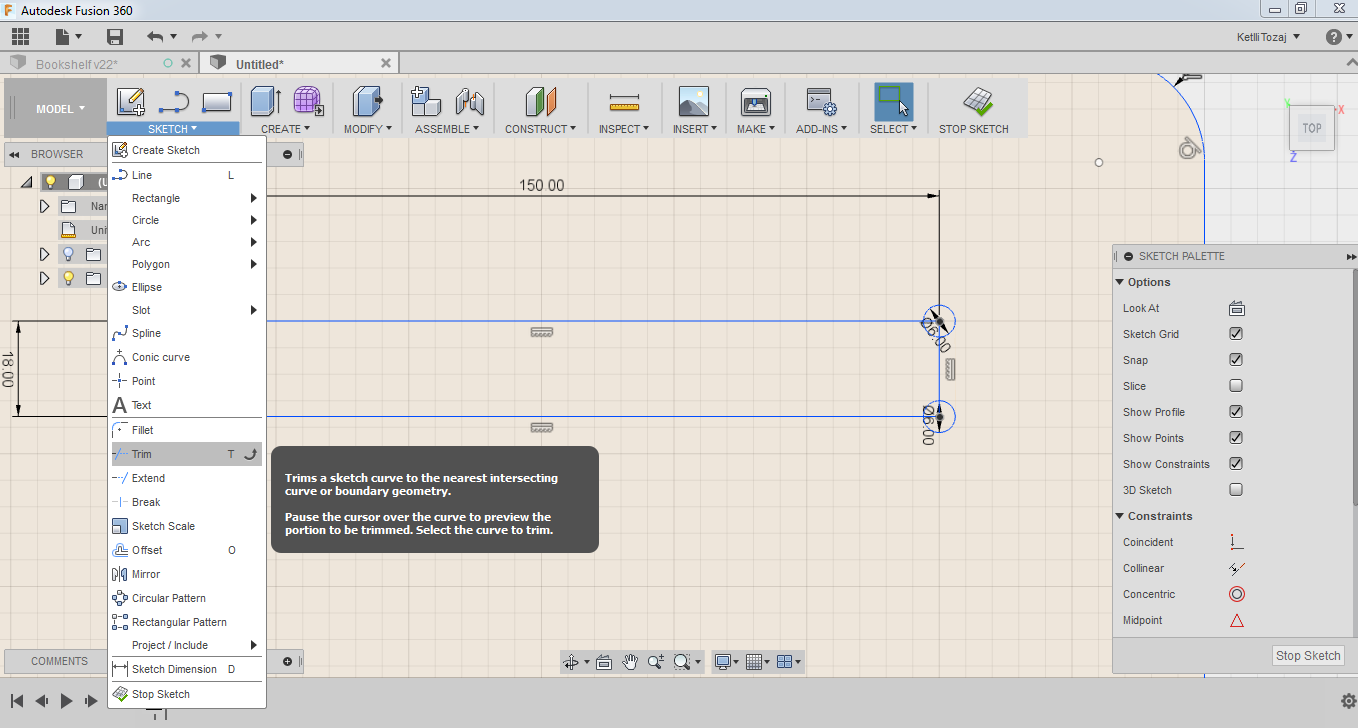Toggle the Snap checkbox
Screen dimensions: 1358x728
(1236, 360)
